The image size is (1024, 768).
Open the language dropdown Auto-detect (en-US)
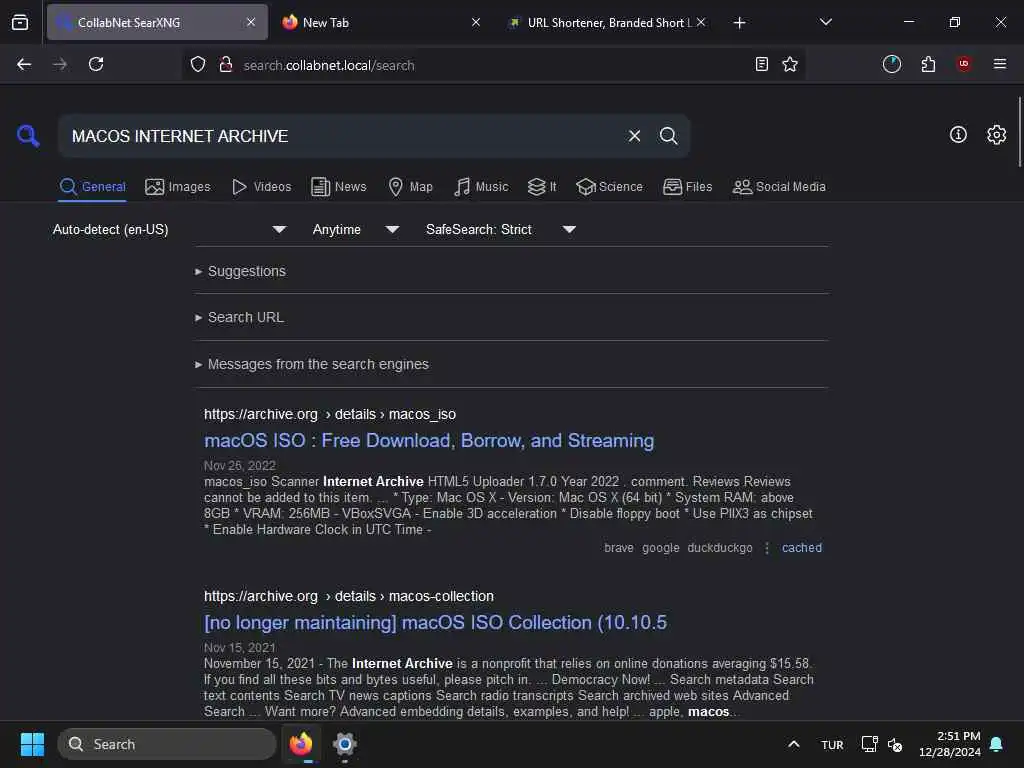pyautogui.click(x=170, y=229)
